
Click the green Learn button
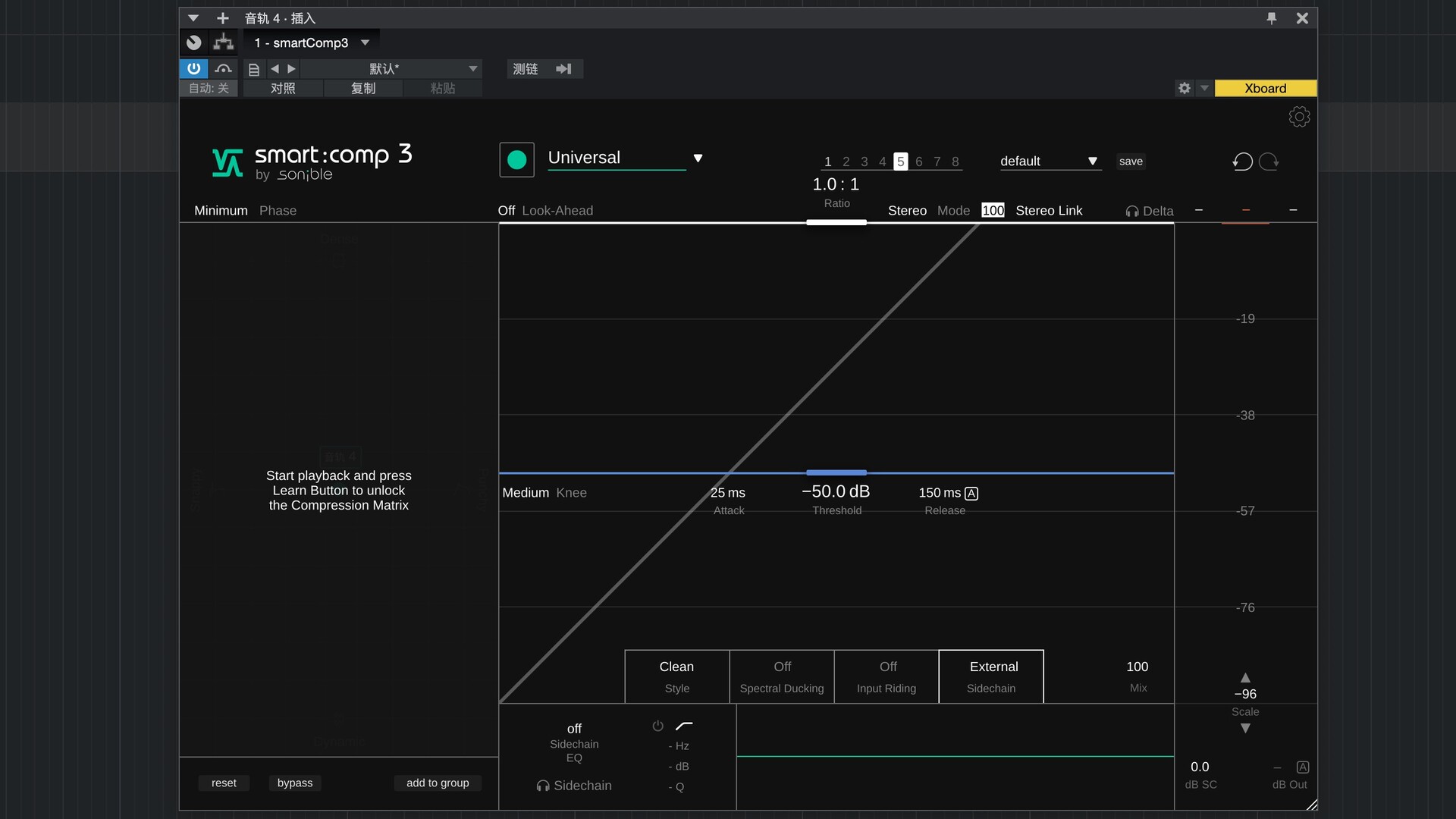pos(516,160)
